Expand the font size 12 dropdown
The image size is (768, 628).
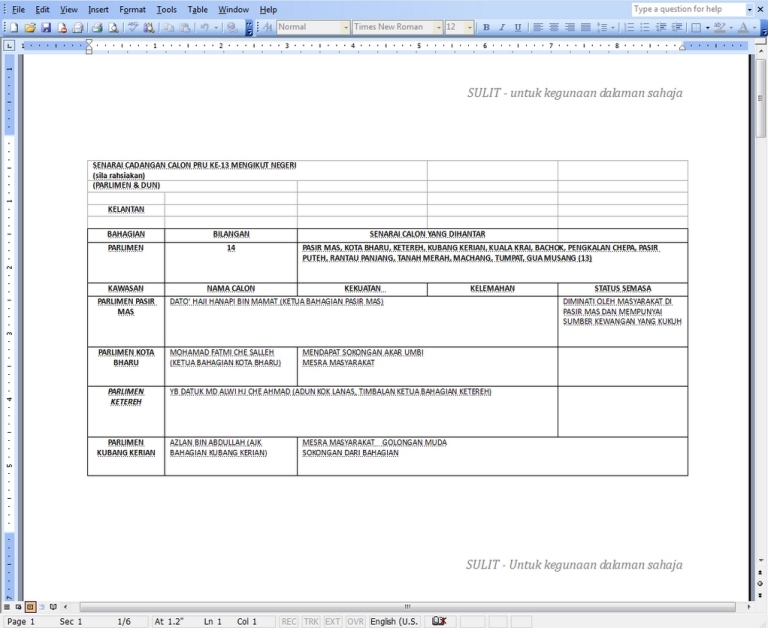[470, 28]
